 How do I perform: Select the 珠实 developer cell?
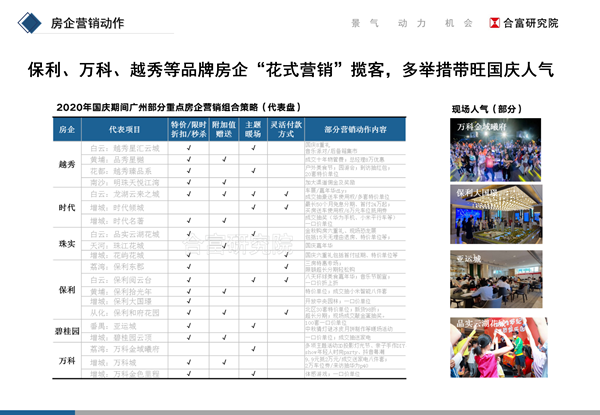[x=67, y=244]
